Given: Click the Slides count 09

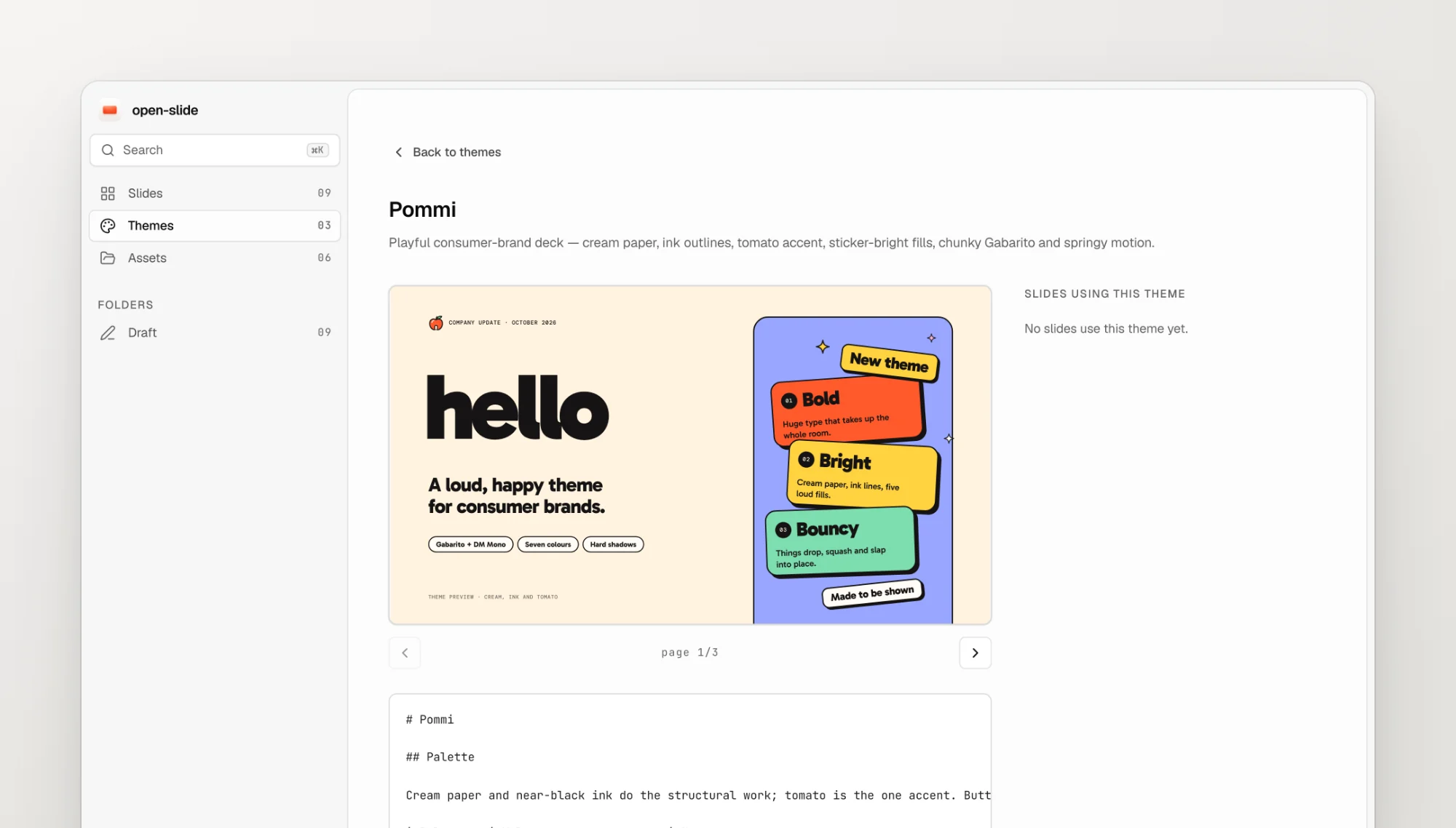Looking at the screenshot, I should point(324,194).
